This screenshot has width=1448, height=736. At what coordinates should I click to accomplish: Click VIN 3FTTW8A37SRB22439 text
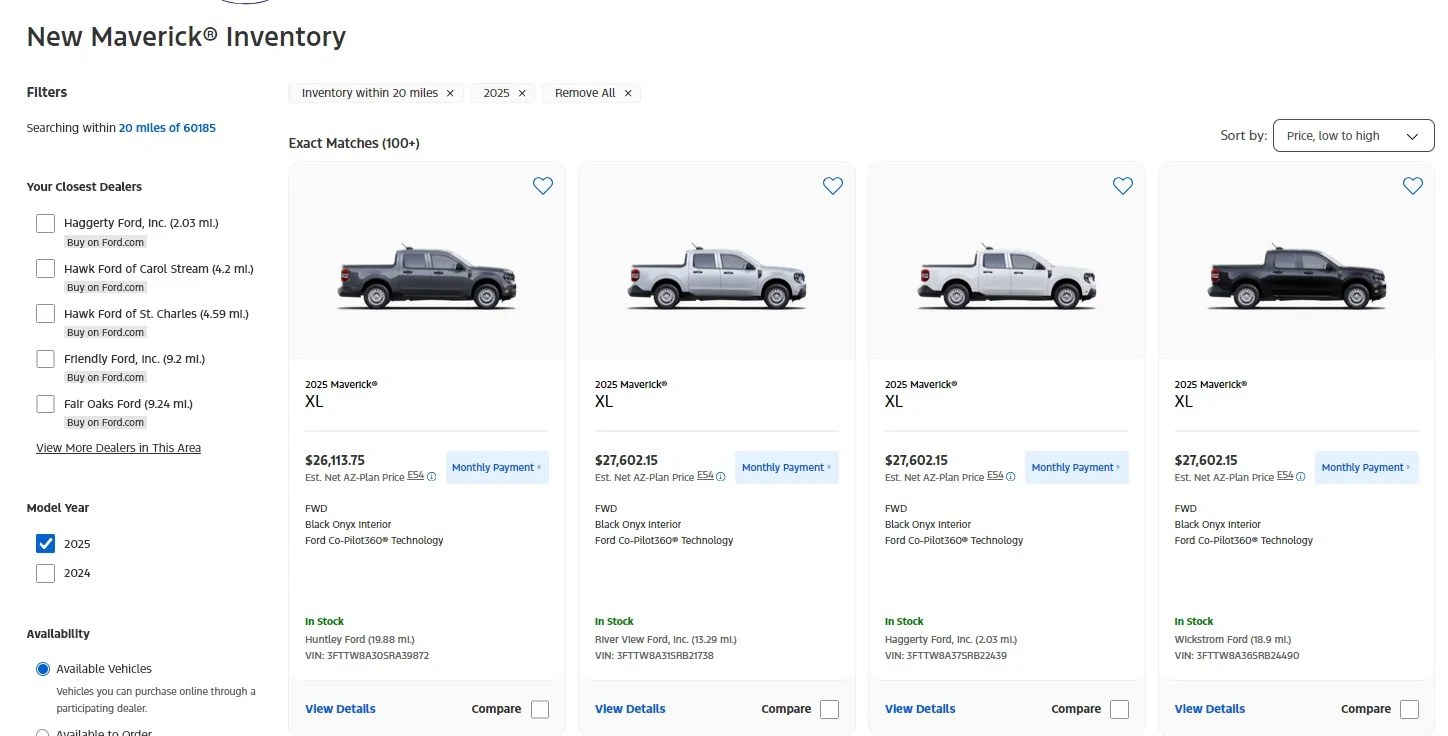tap(946, 656)
